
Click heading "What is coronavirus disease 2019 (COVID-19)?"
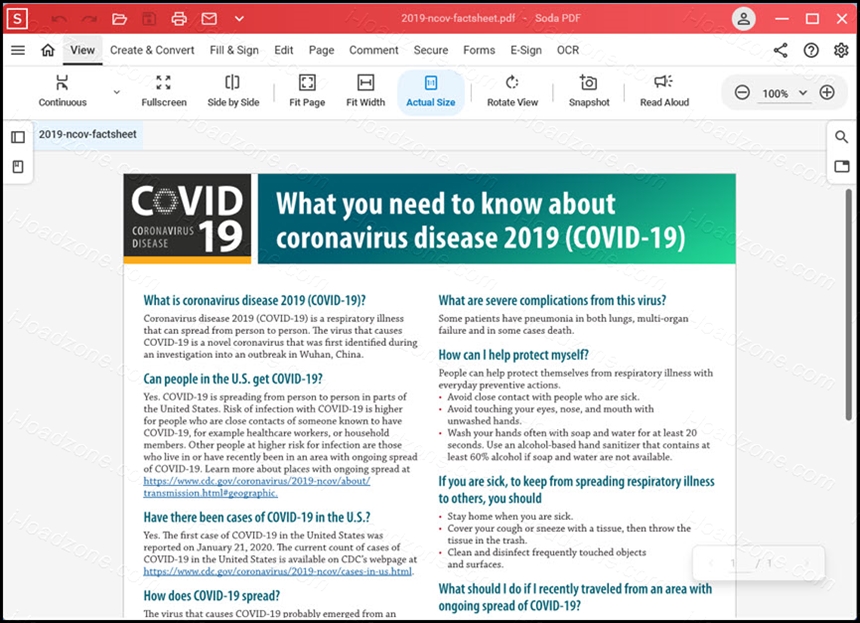pyautogui.click(x=254, y=301)
